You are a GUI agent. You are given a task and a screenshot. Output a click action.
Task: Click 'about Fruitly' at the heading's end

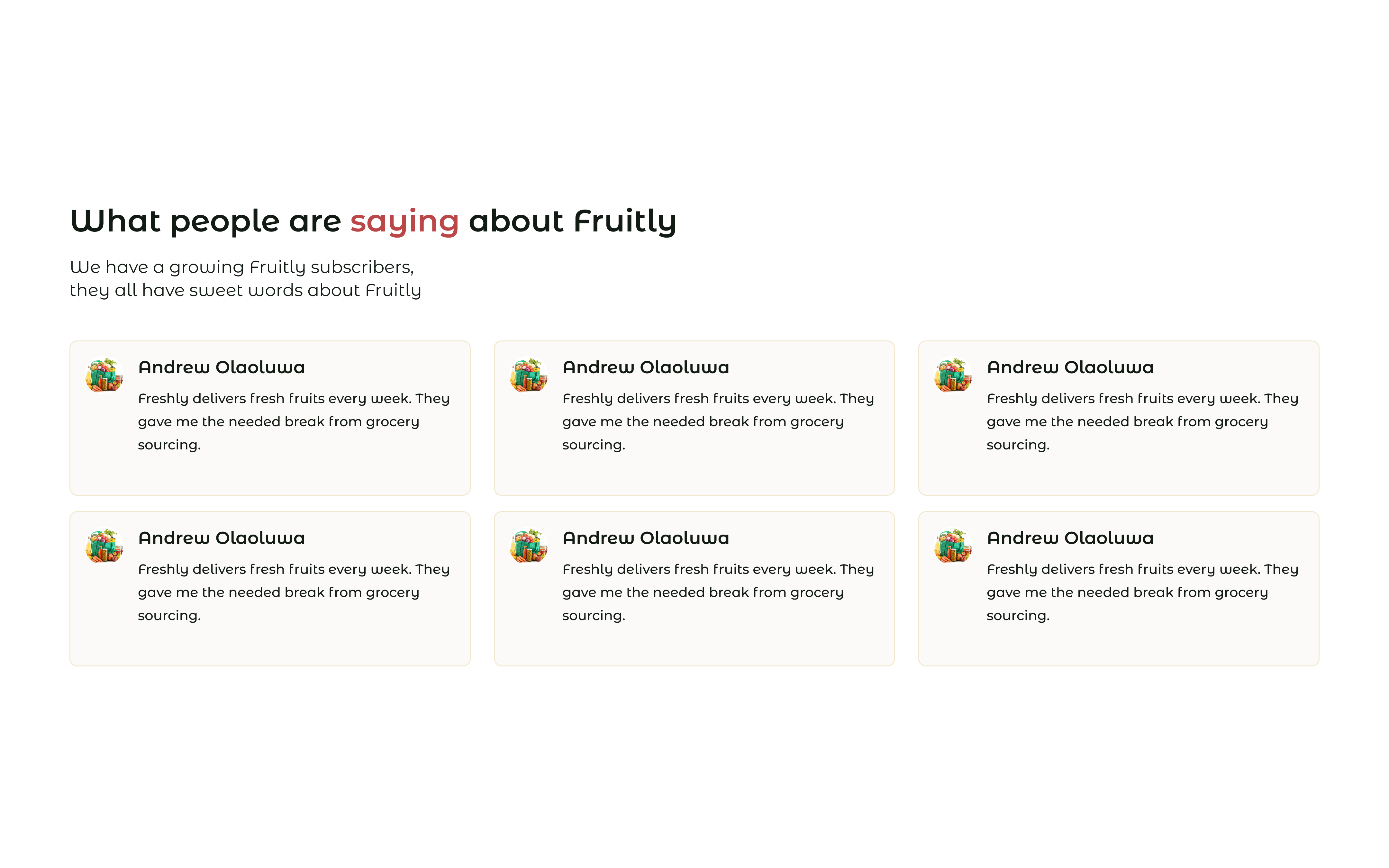coord(573,221)
